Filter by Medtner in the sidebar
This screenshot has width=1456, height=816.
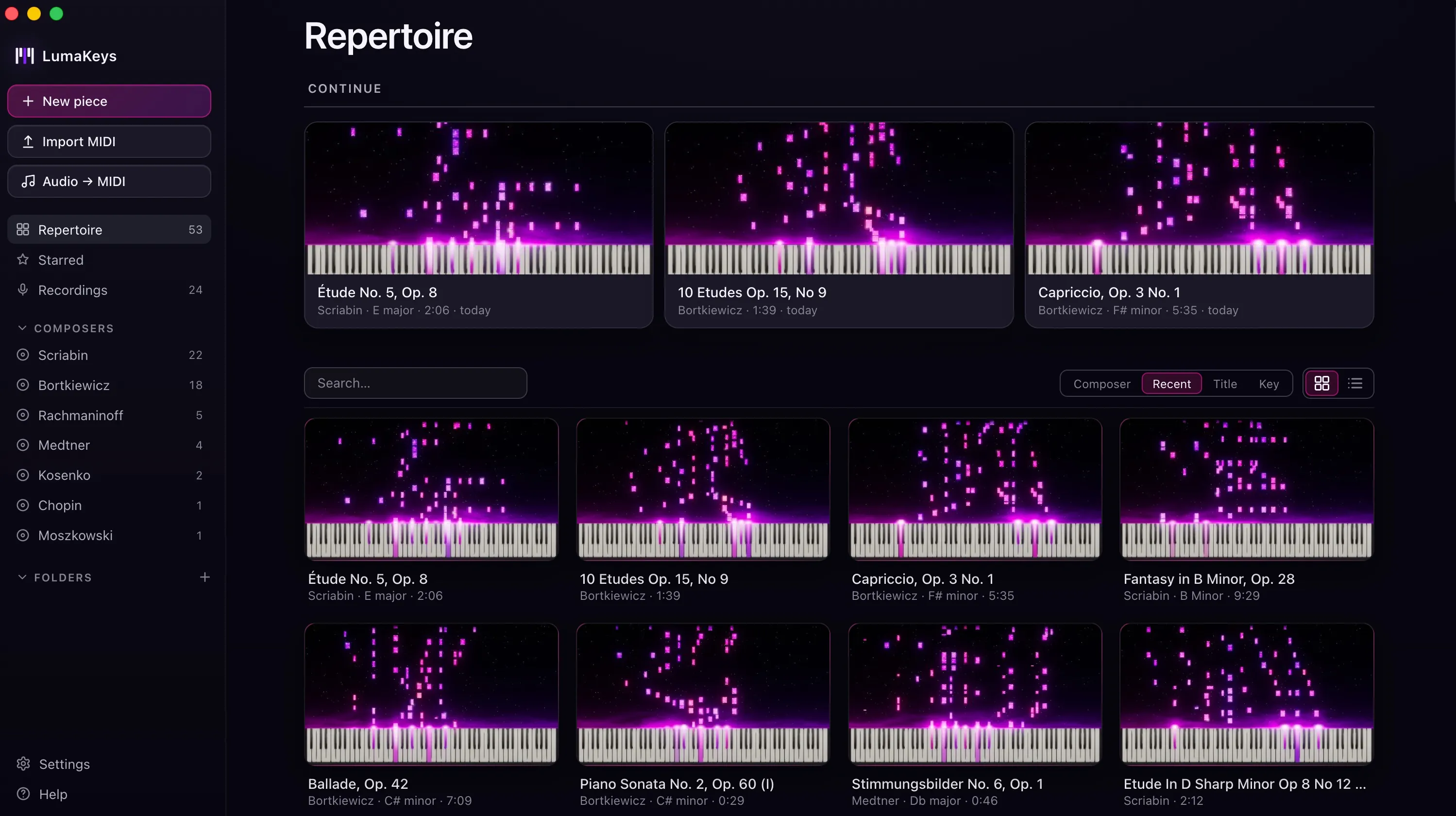109,445
